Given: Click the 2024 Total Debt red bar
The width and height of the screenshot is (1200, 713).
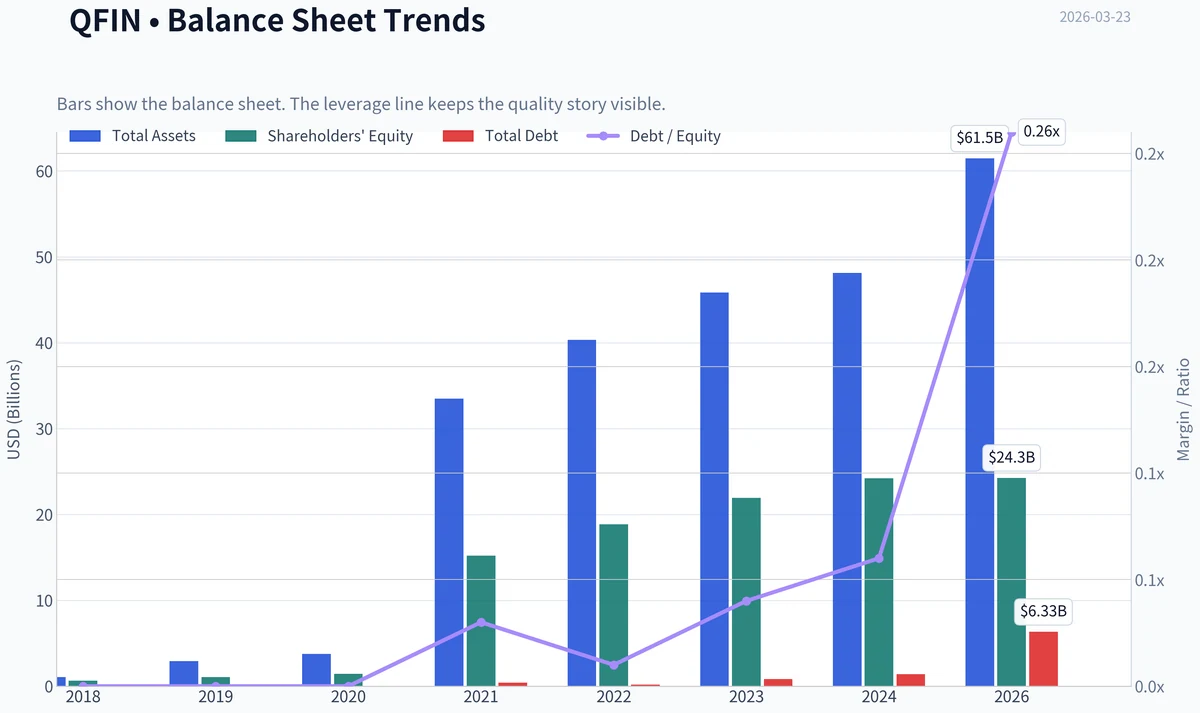Looking at the screenshot, I should click(911, 680).
